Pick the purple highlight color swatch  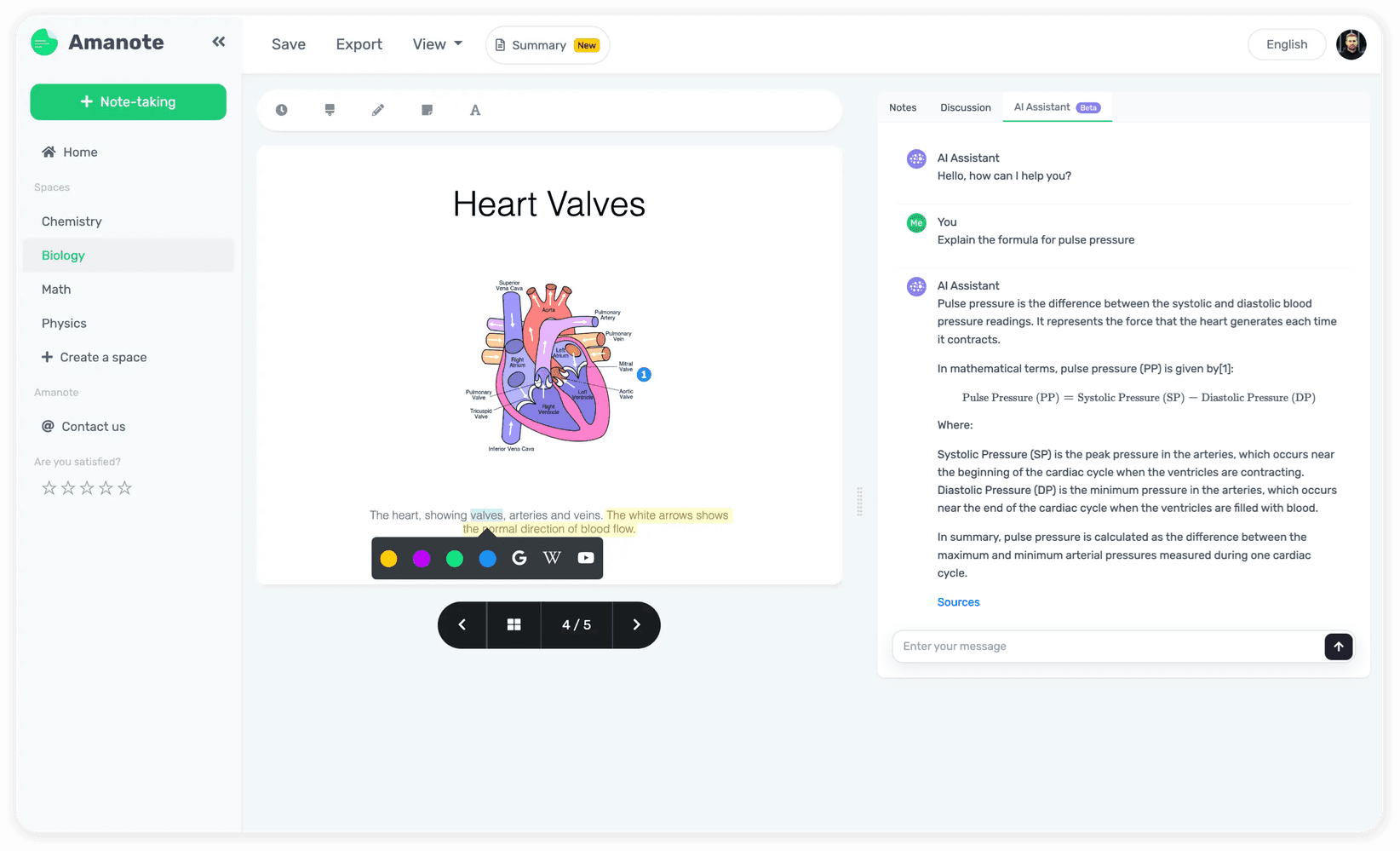pyautogui.click(x=422, y=558)
